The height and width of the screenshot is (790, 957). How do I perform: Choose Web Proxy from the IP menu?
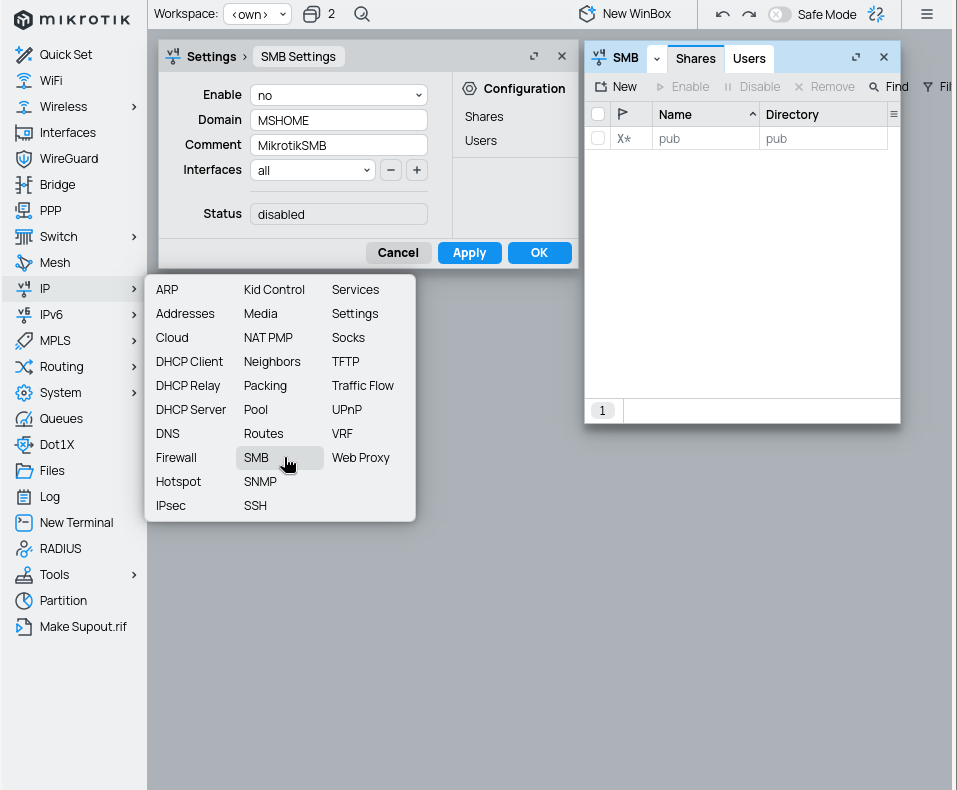point(361,458)
